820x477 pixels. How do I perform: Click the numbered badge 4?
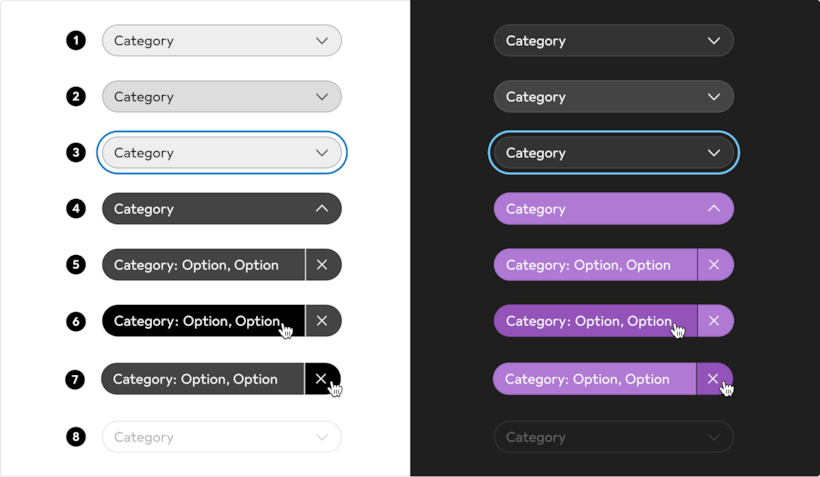76,209
